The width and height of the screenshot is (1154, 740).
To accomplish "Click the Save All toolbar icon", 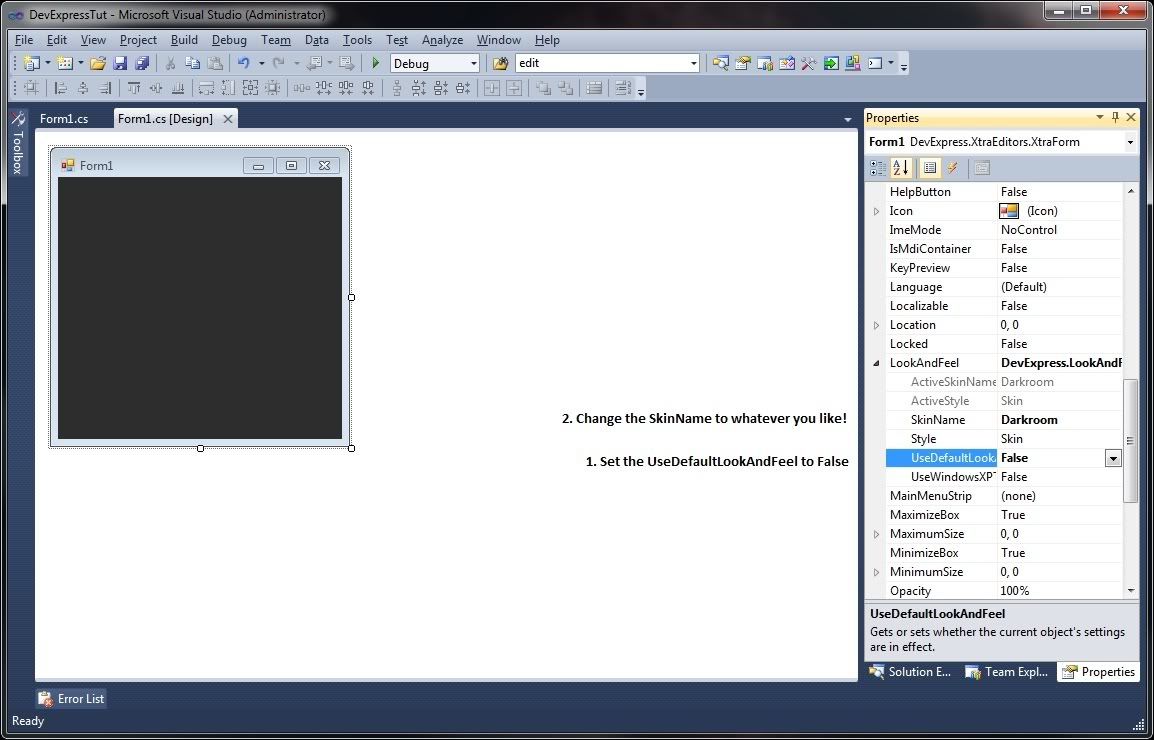I will coord(142,63).
